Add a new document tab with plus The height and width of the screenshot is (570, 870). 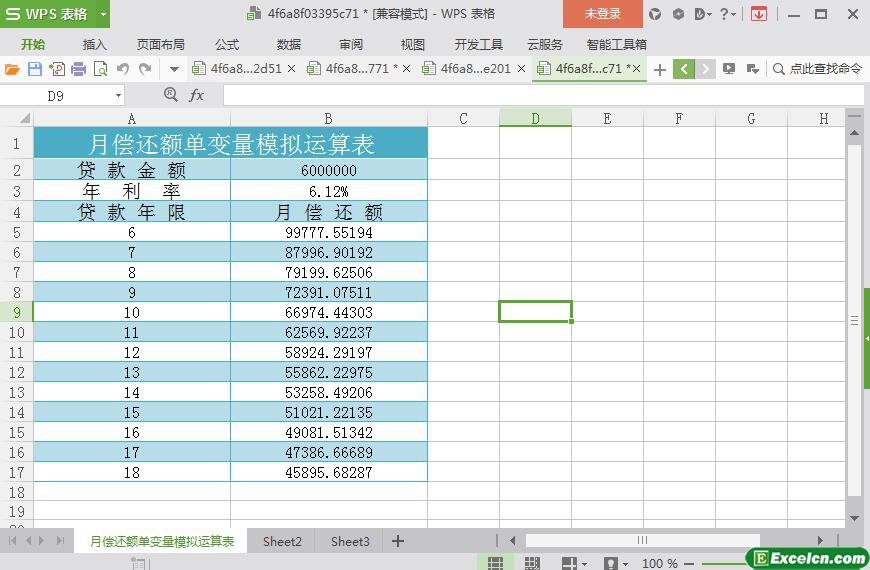[x=660, y=69]
